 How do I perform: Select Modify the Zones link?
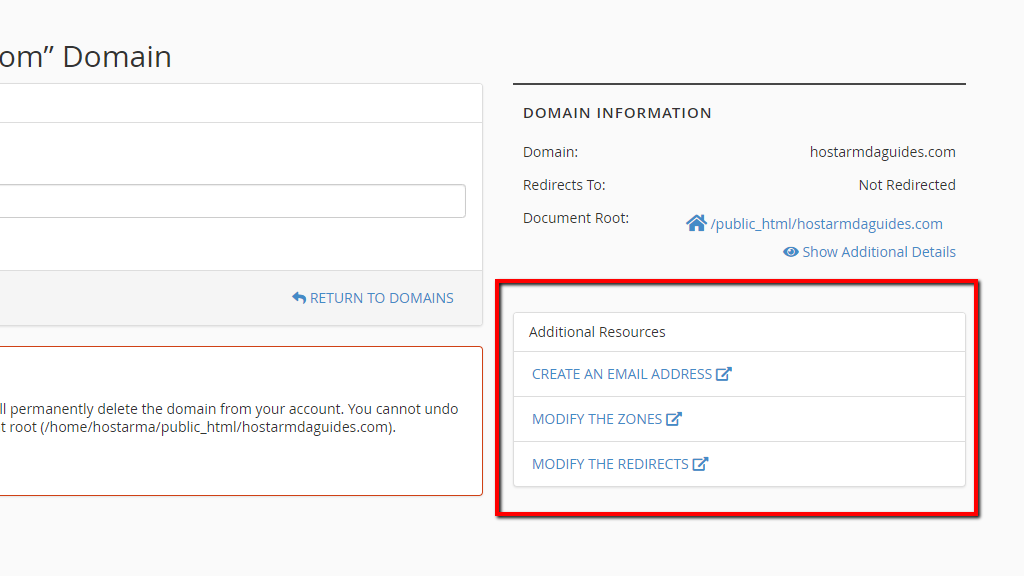(596, 419)
